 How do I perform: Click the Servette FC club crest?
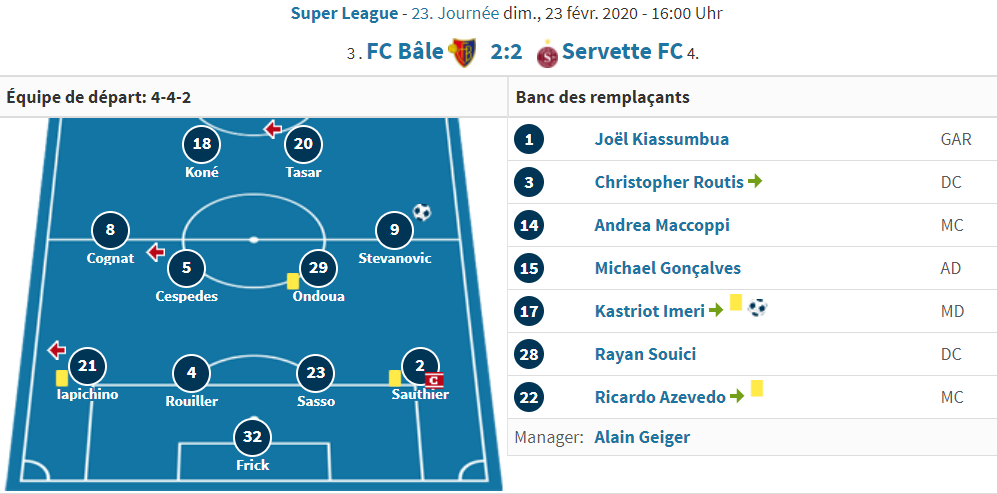[547, 53]
